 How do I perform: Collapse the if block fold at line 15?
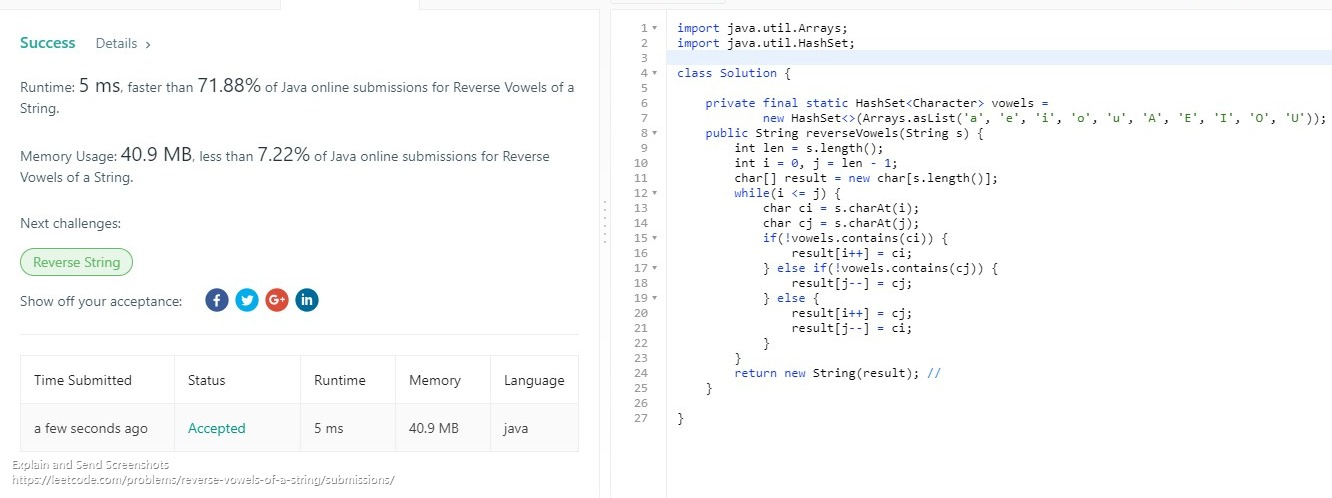click(x=655, y=237)
